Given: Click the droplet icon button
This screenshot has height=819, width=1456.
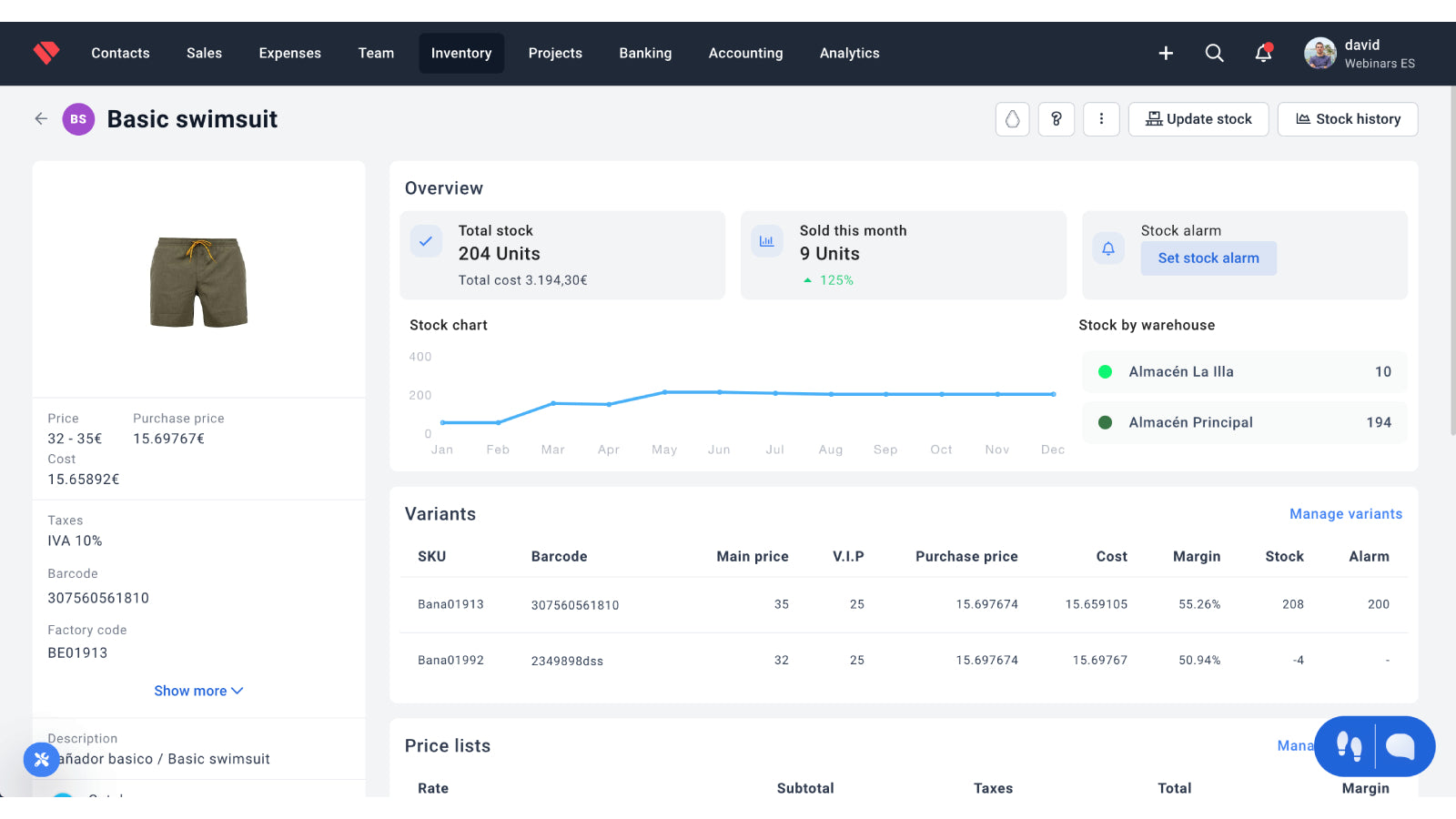Looking at the screenshot, I should [1012, 119].
